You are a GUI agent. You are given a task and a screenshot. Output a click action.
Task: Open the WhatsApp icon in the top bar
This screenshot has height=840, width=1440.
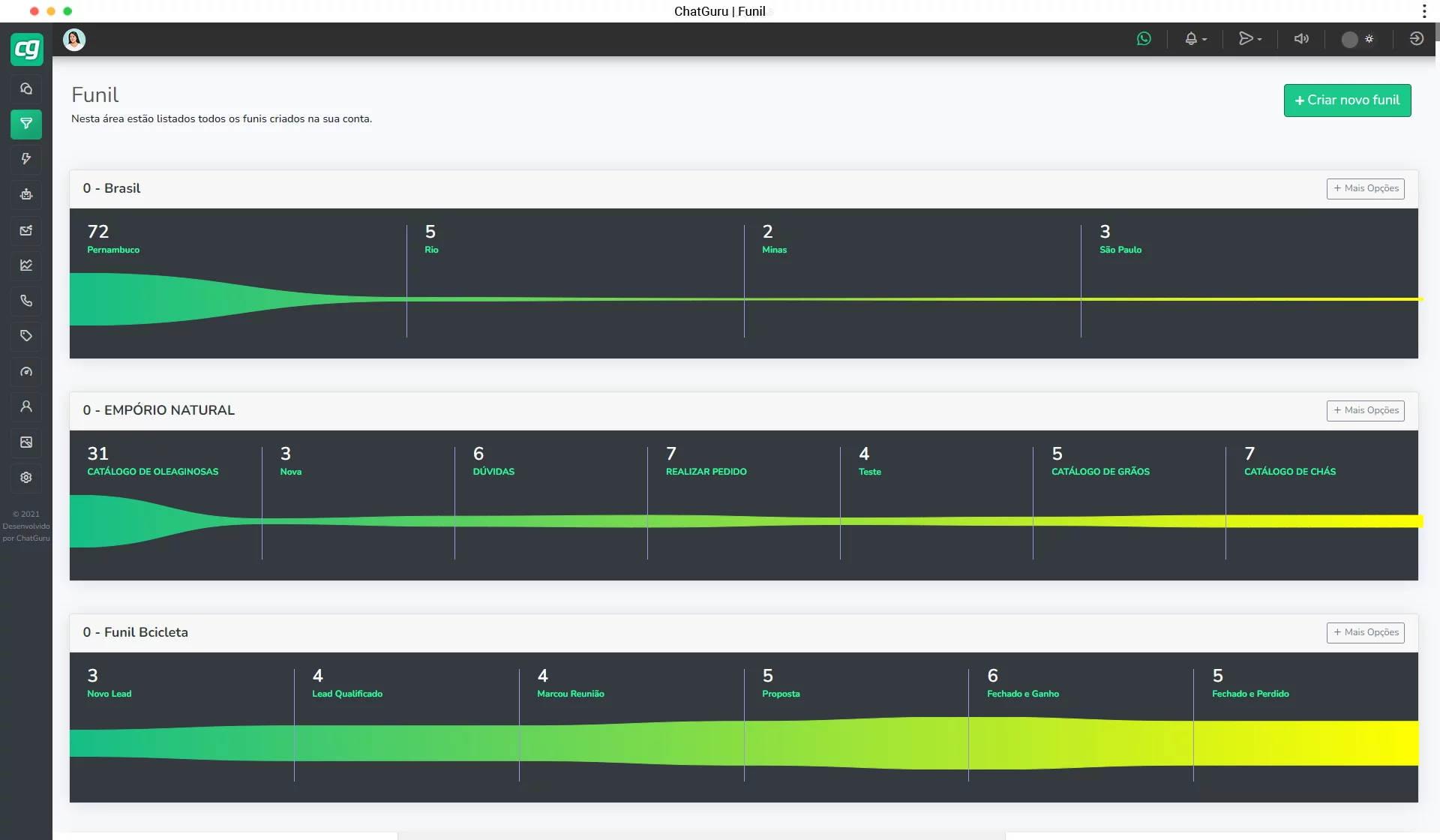pyautogui.click(x=1144, y=38)
